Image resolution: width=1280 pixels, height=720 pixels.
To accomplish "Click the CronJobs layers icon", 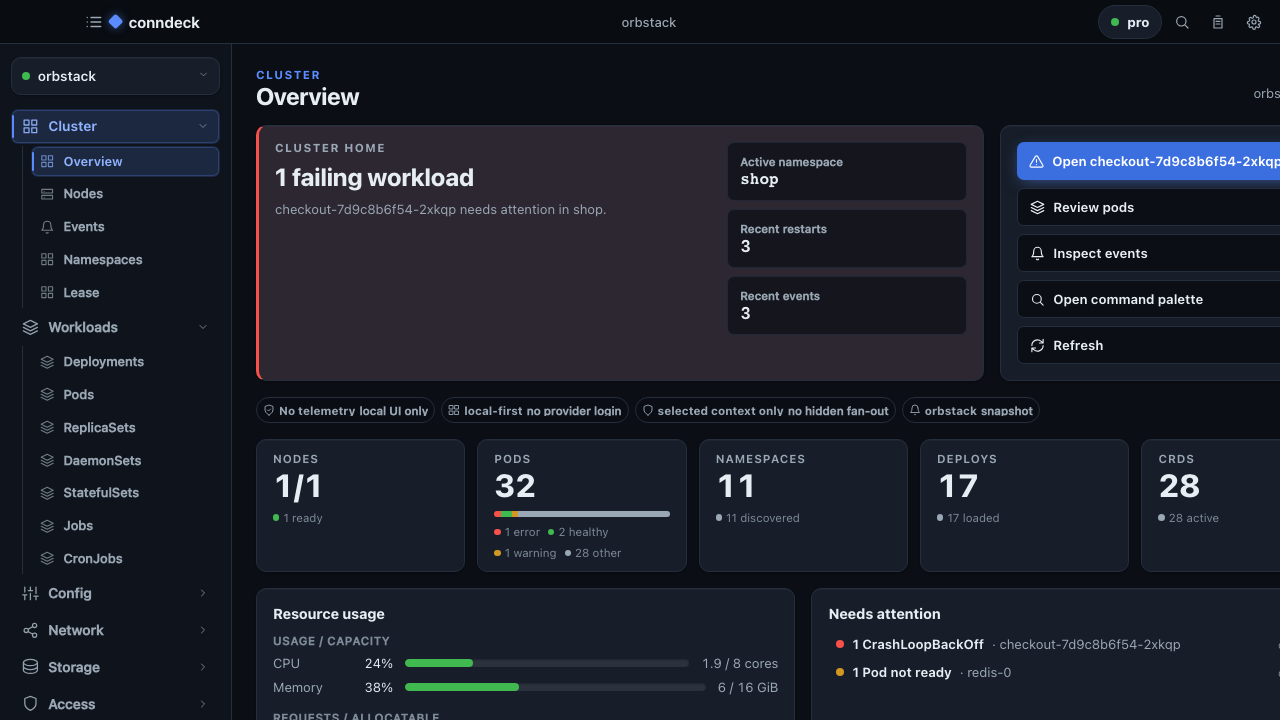I will tap(47, 559).
